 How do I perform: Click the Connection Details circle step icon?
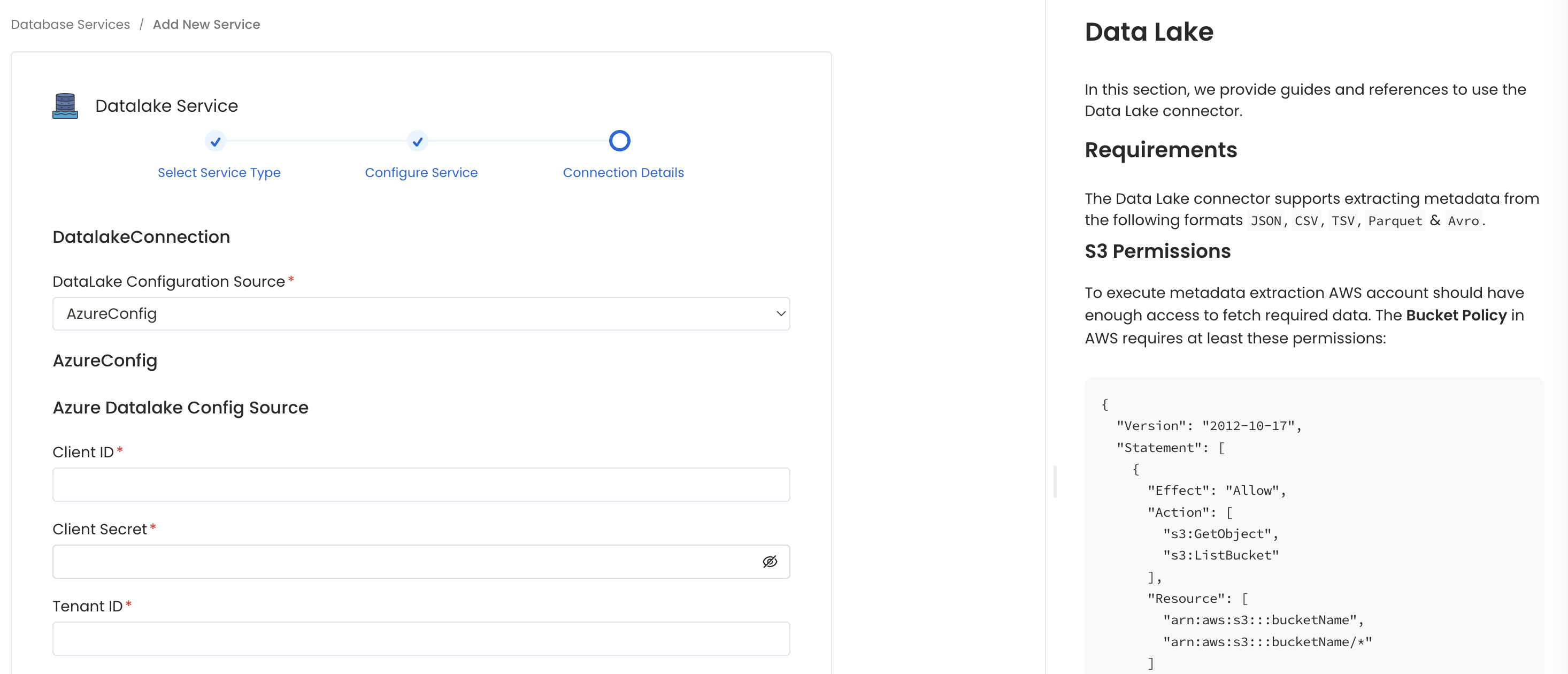coord(620,140)
